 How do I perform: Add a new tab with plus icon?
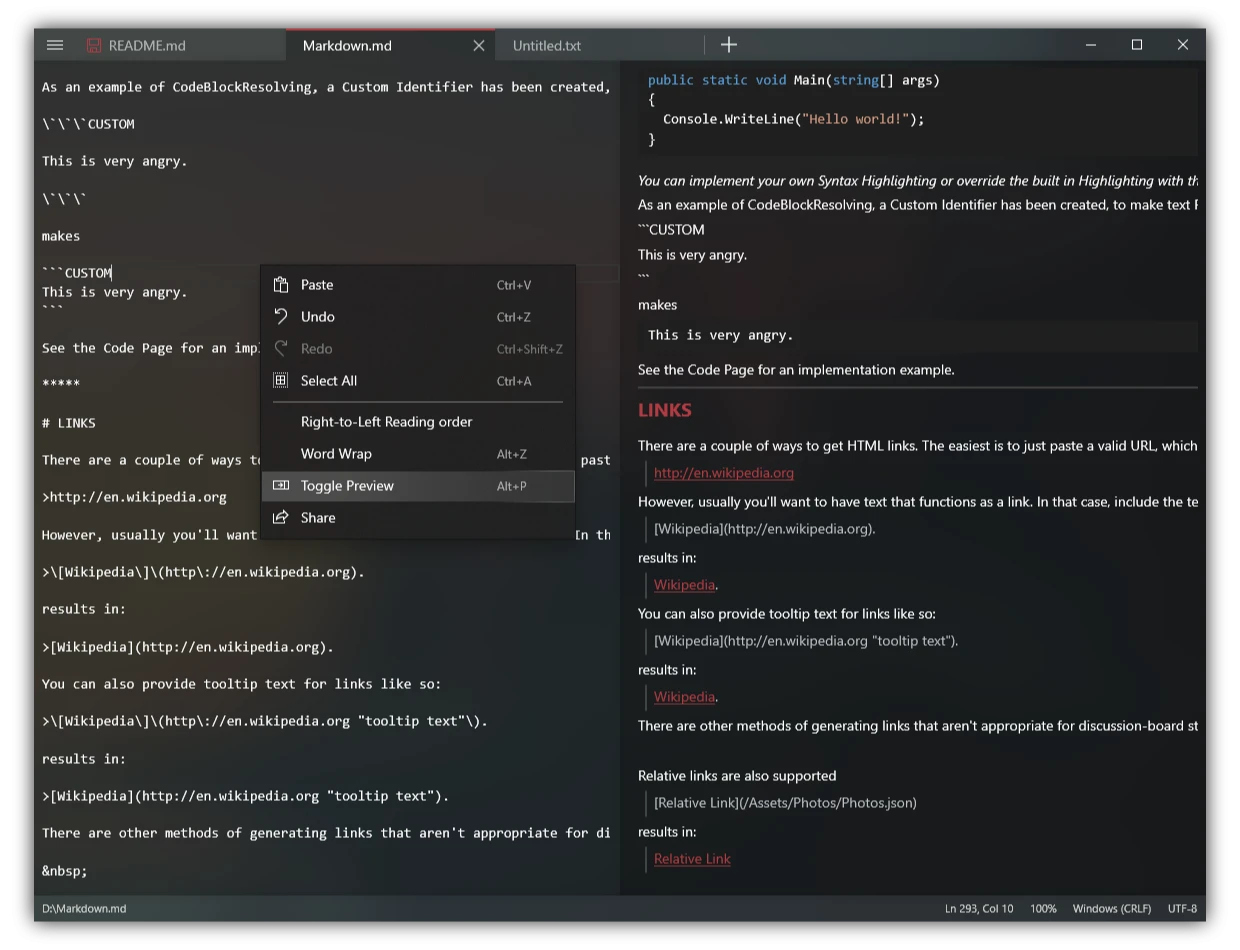tap(729, 44)
